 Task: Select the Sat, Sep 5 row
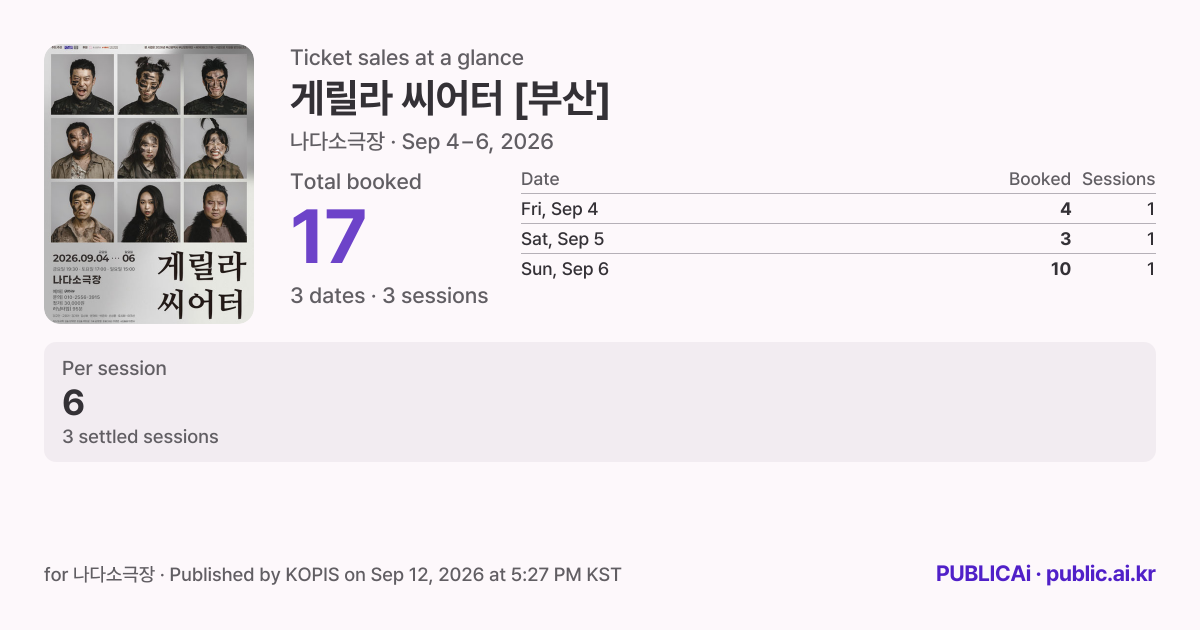838,239
